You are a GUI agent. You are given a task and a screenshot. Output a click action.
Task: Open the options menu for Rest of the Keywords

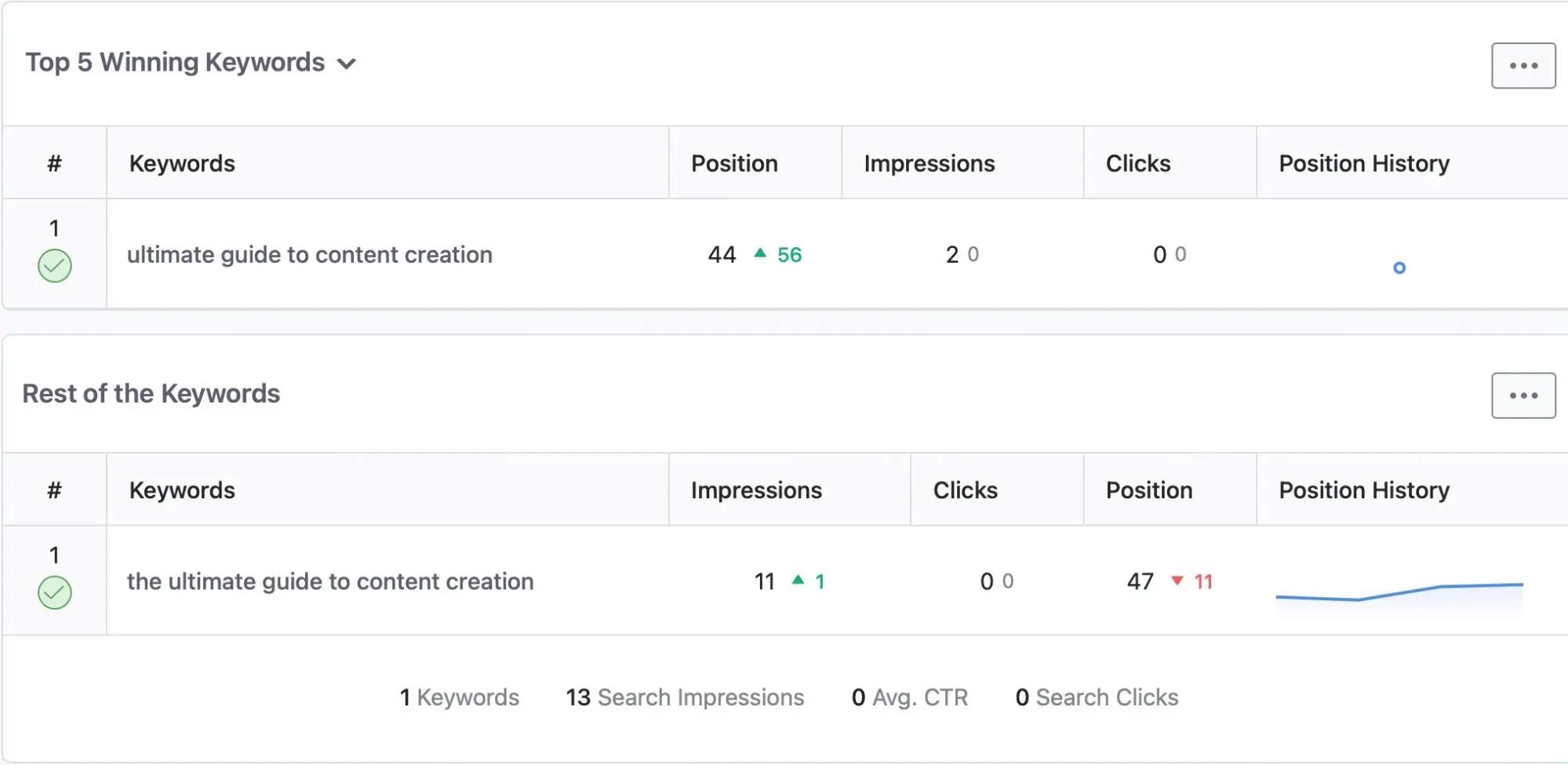(1523, 395)
